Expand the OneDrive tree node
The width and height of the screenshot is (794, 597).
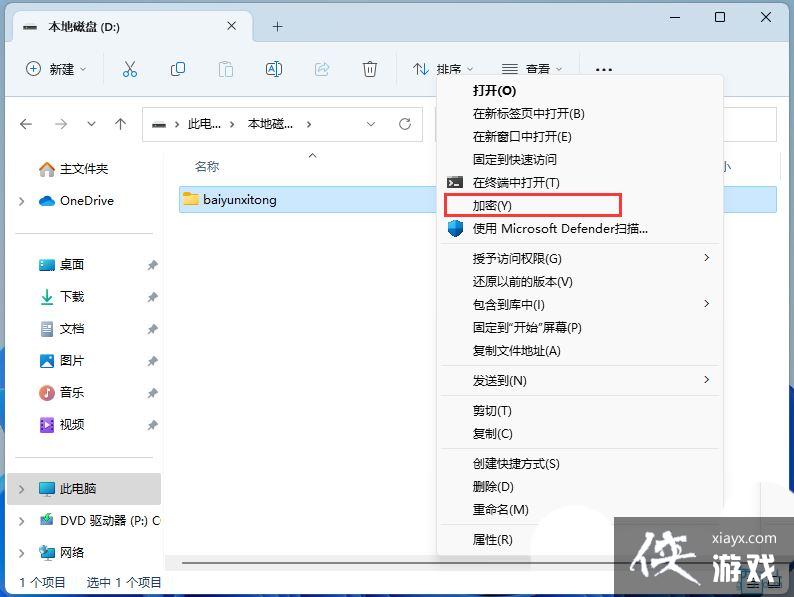[x=21, y=202]
